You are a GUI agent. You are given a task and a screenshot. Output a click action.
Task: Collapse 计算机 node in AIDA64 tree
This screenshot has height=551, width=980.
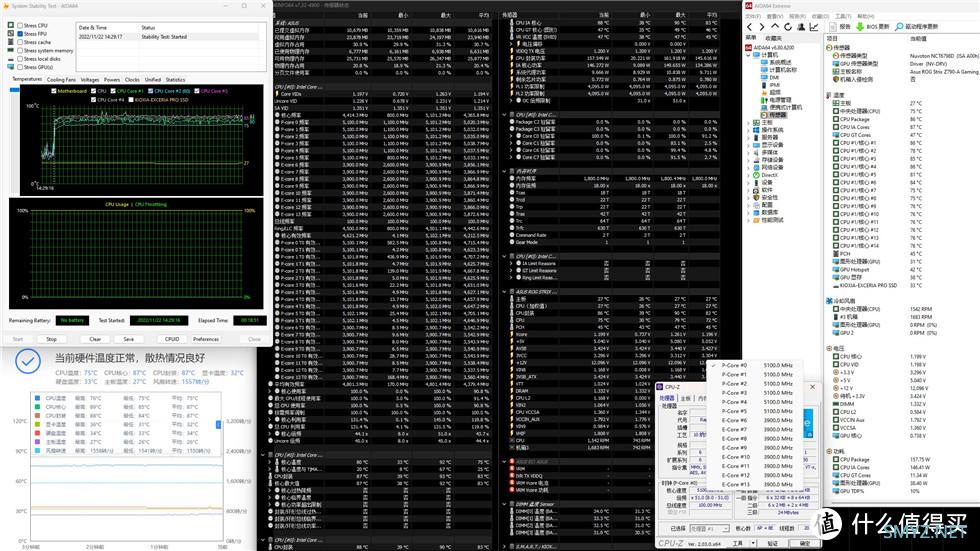[748, 55]
